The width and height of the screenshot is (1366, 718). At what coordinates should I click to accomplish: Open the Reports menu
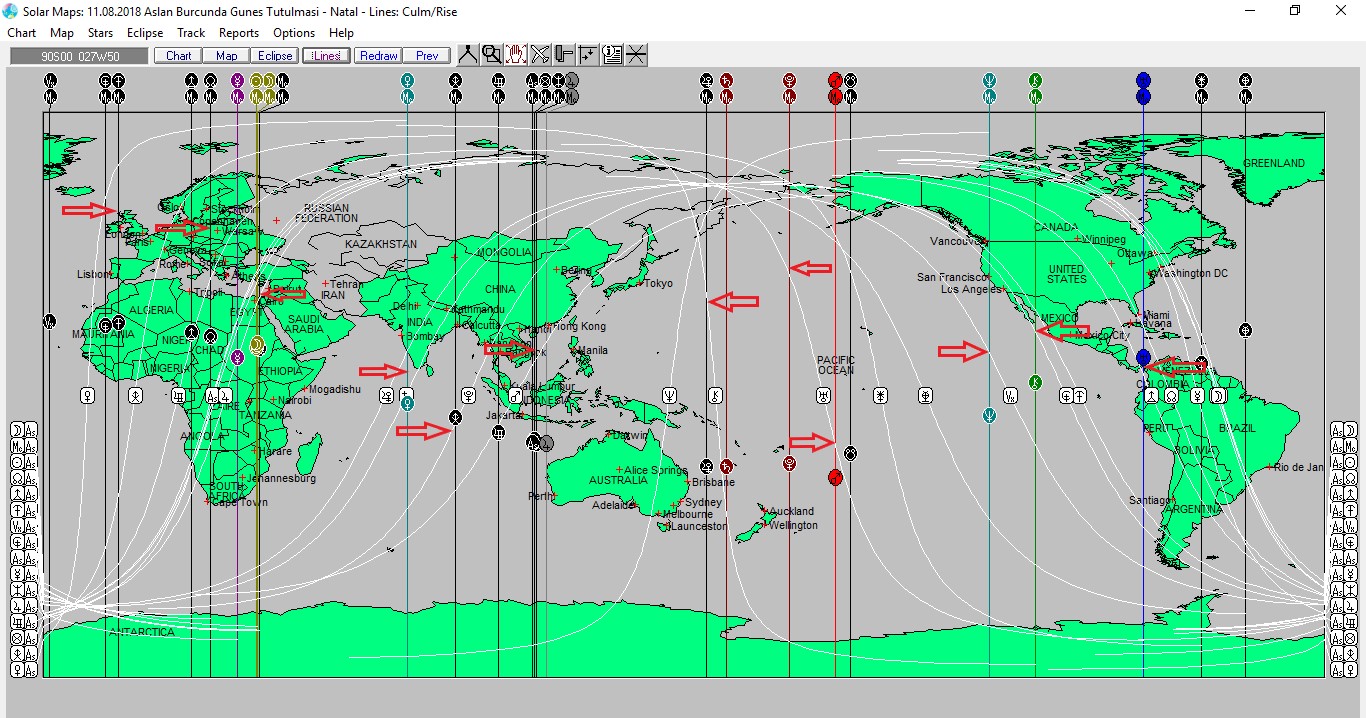239,33
